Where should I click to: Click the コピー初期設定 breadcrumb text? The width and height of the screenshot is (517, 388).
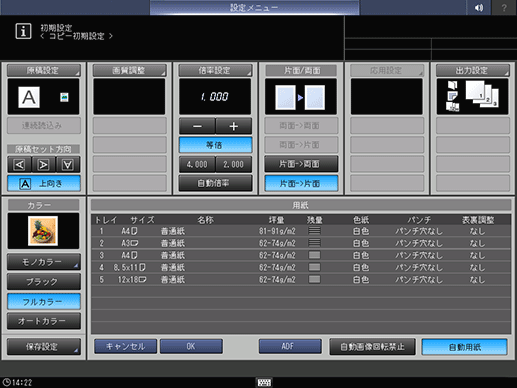point(77,36)
